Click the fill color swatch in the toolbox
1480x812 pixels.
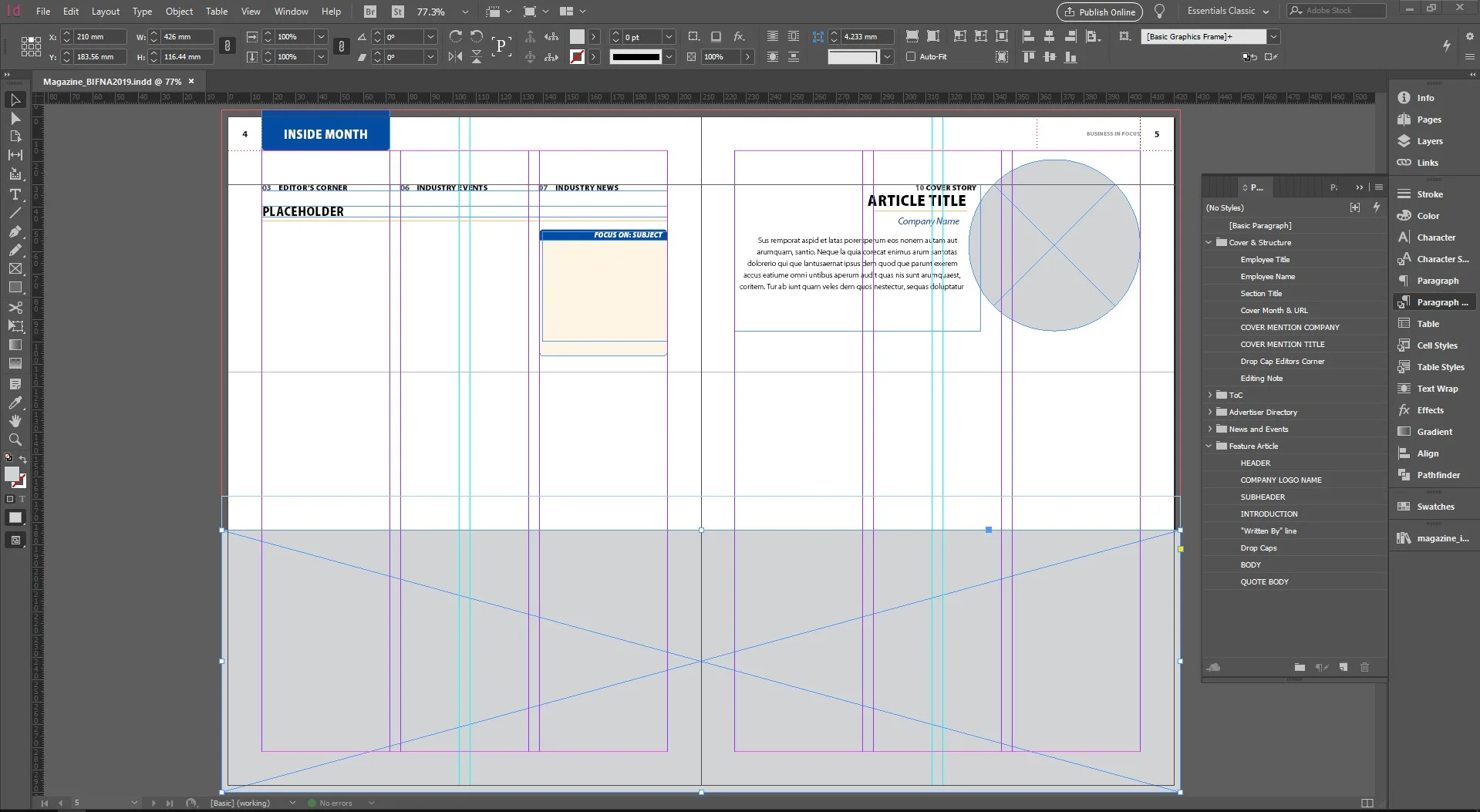pos(12,474)
